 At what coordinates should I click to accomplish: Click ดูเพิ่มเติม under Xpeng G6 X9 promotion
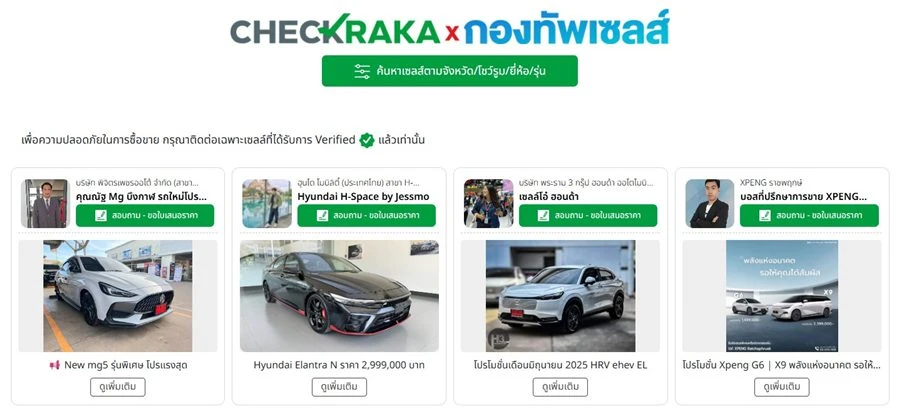pos(782,387)
